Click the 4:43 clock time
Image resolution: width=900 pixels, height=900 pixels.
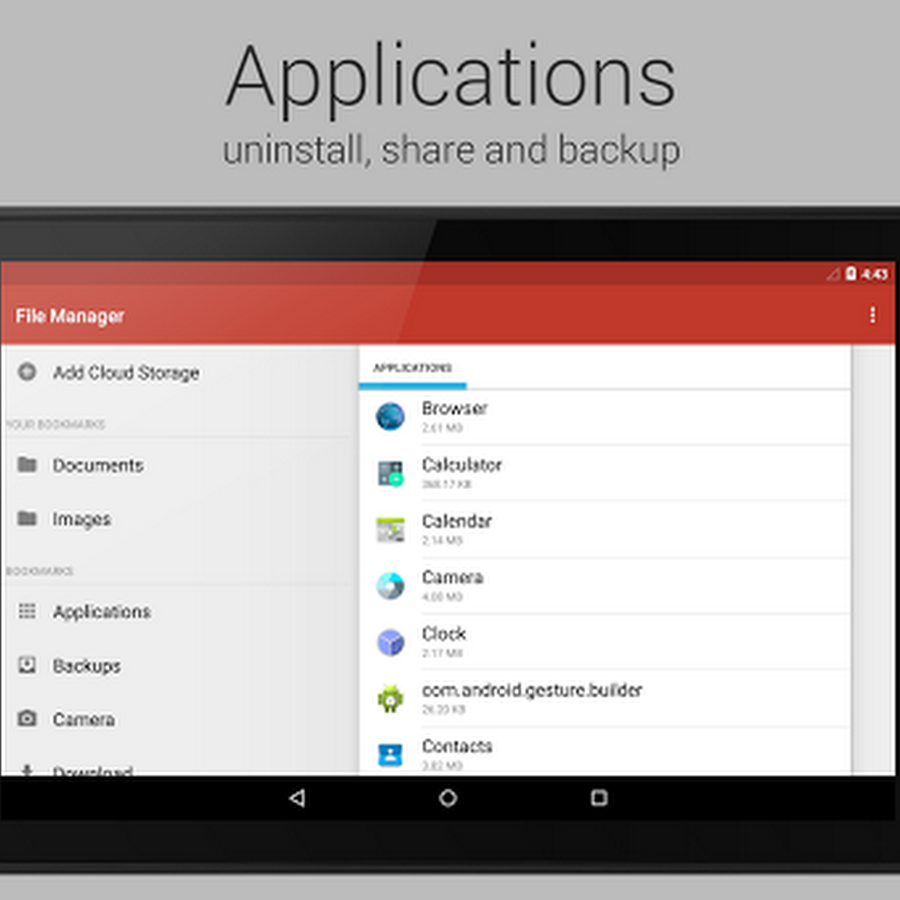874,274
